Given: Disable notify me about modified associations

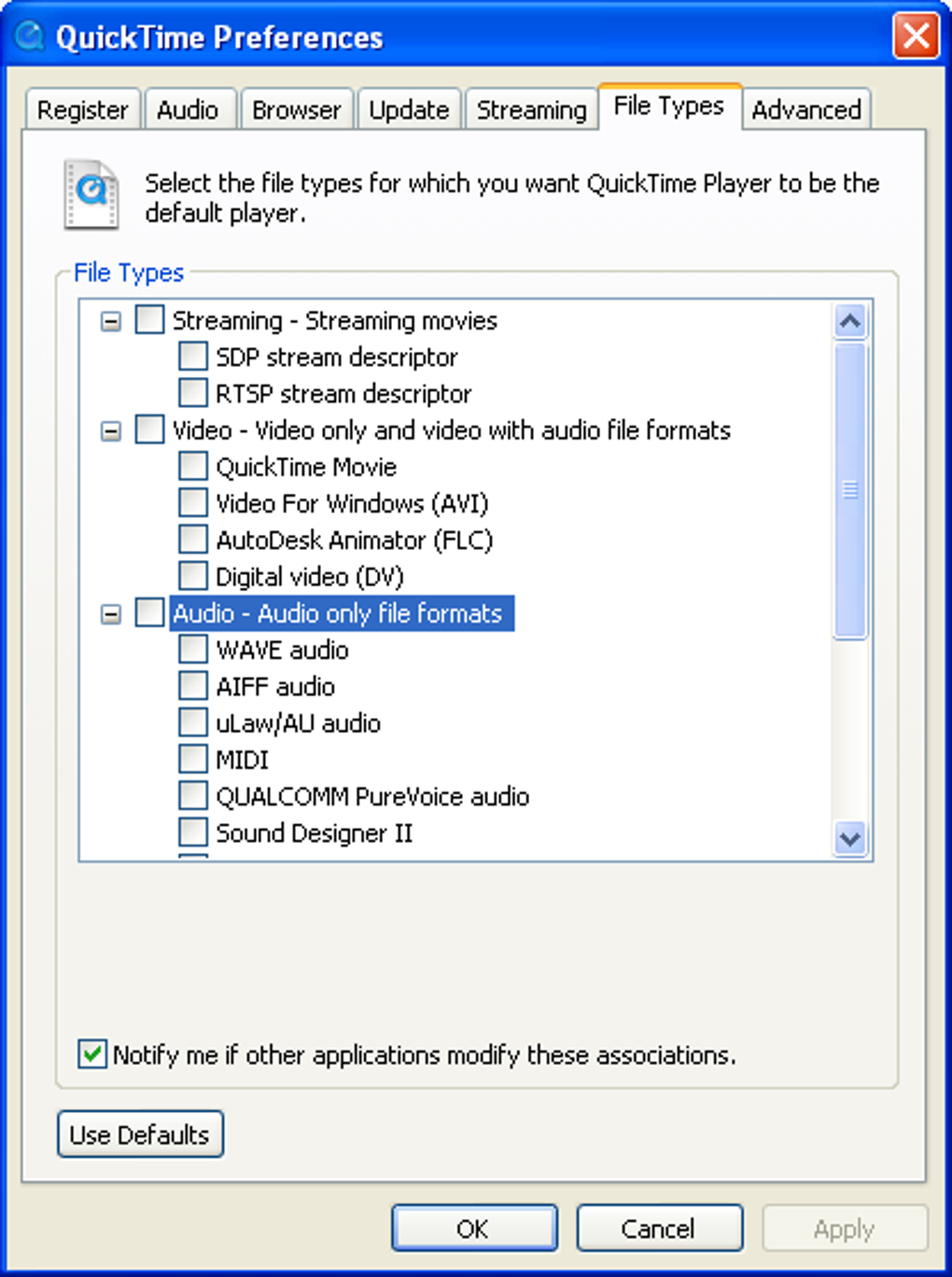Looking at the screenshot, I should pyautogui.click(x=92, y=1054).
